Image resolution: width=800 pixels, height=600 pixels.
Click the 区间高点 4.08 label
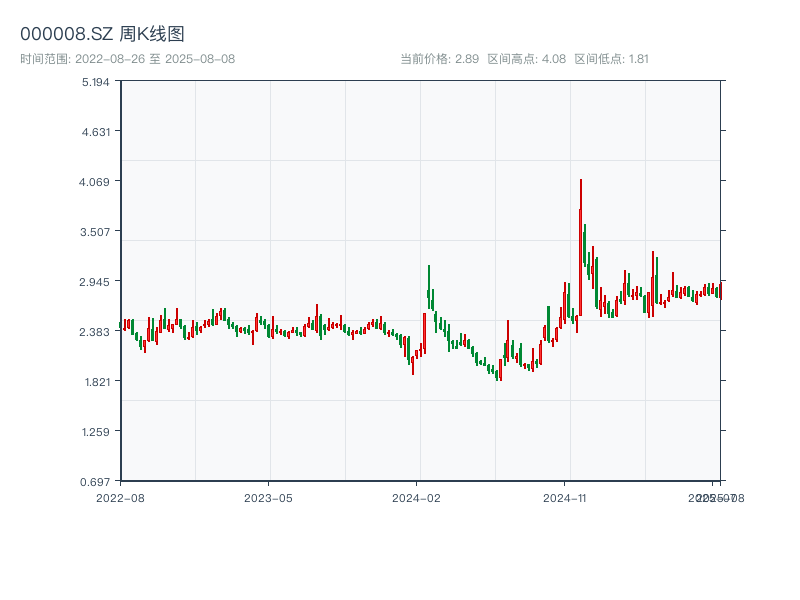click(x=526, y=59)
